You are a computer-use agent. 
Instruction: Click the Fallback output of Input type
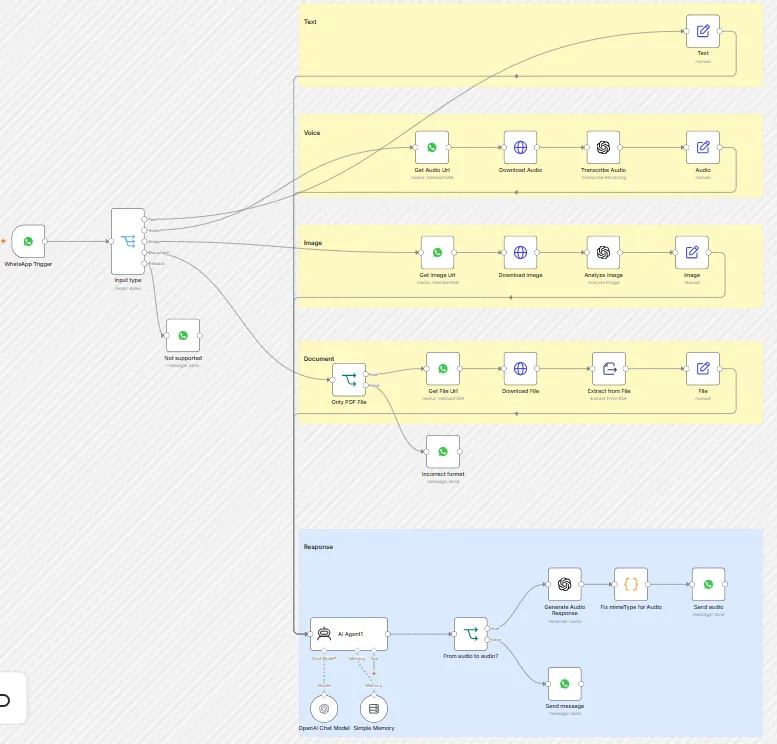(144, 263)
